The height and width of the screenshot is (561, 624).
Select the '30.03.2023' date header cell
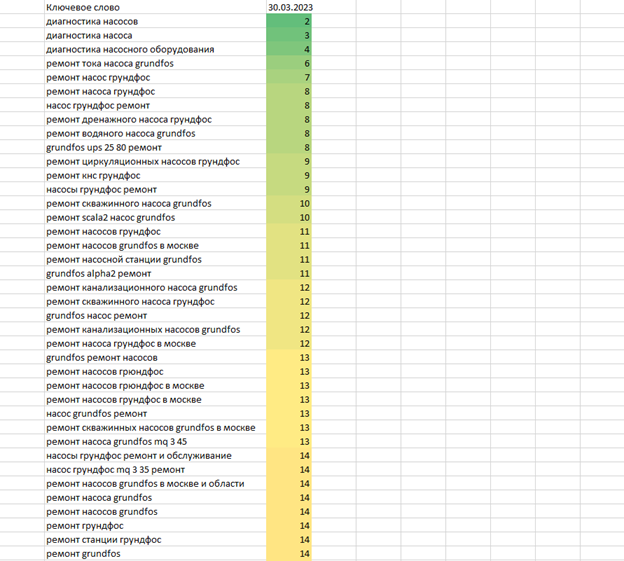point(289,7)
